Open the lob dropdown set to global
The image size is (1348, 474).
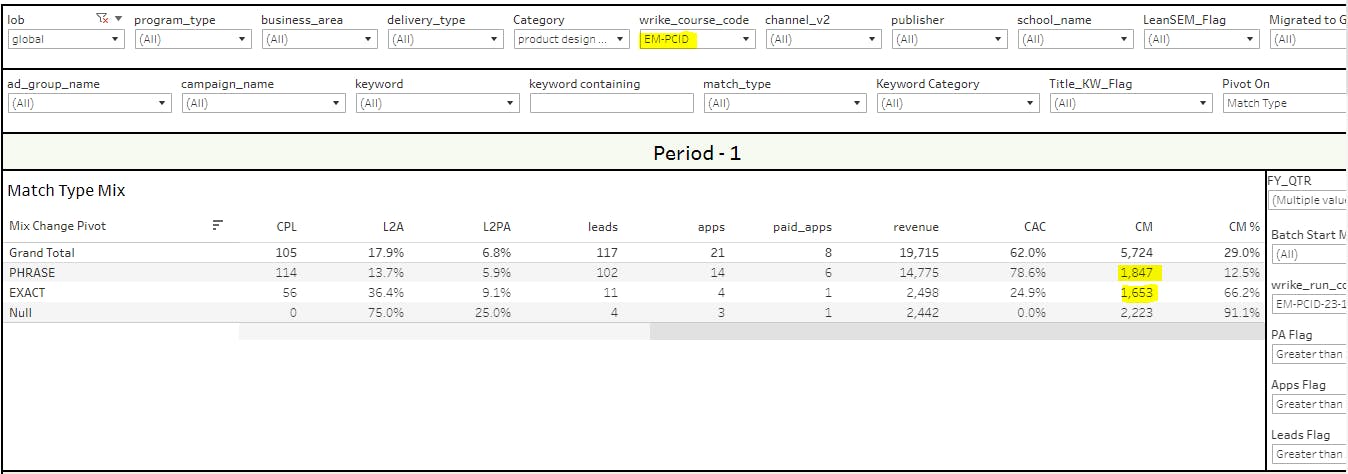(65, 39)
